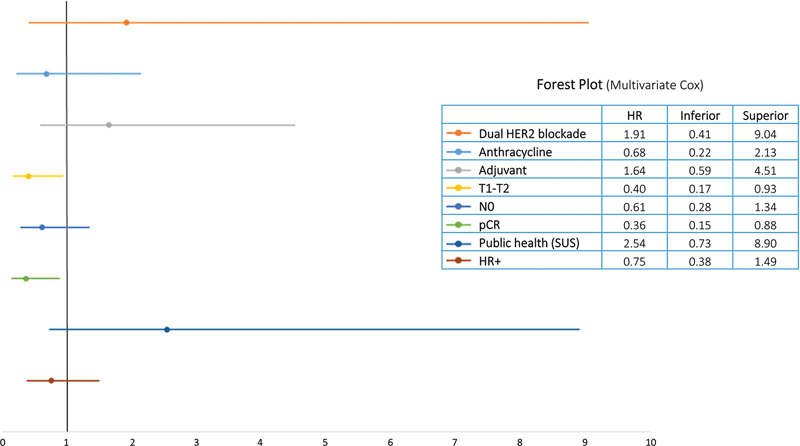Click the green pCR point on the plot

pos(26,278)
